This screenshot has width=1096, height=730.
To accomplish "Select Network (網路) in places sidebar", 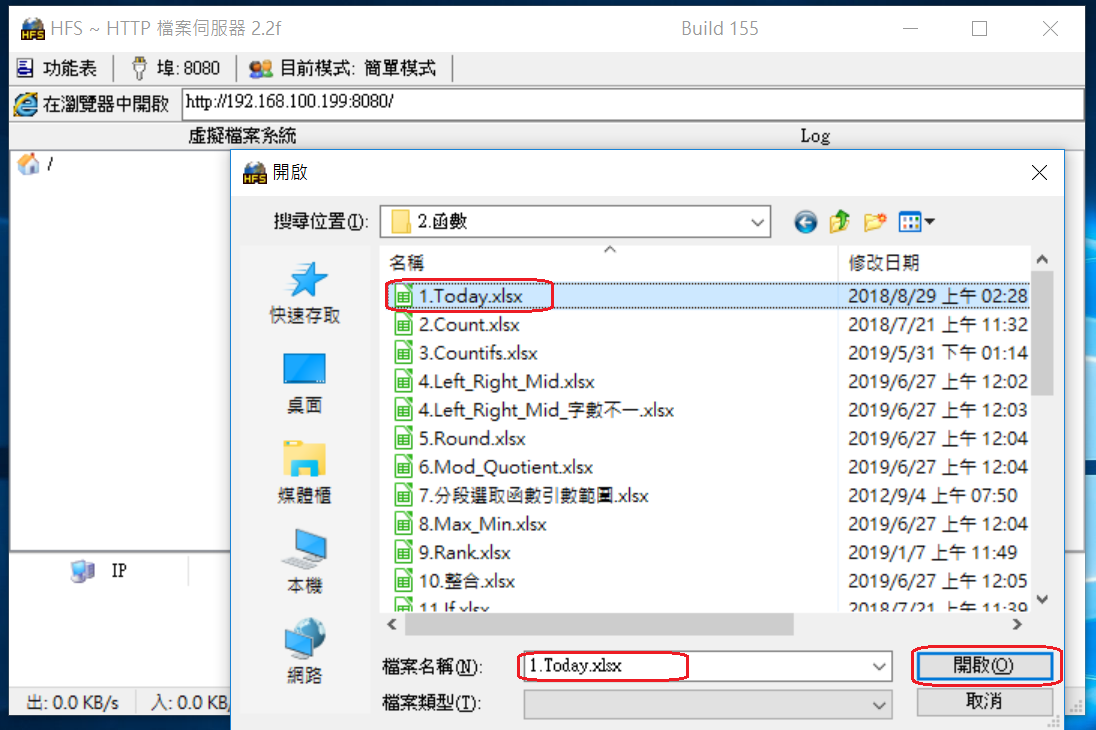I will click(x=305, y=651).
